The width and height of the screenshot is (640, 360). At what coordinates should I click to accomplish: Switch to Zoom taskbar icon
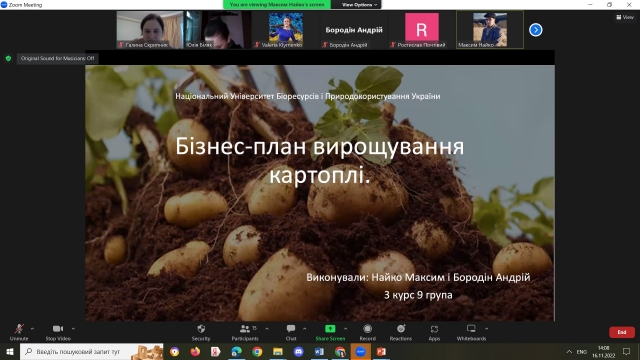pos(361,351)
